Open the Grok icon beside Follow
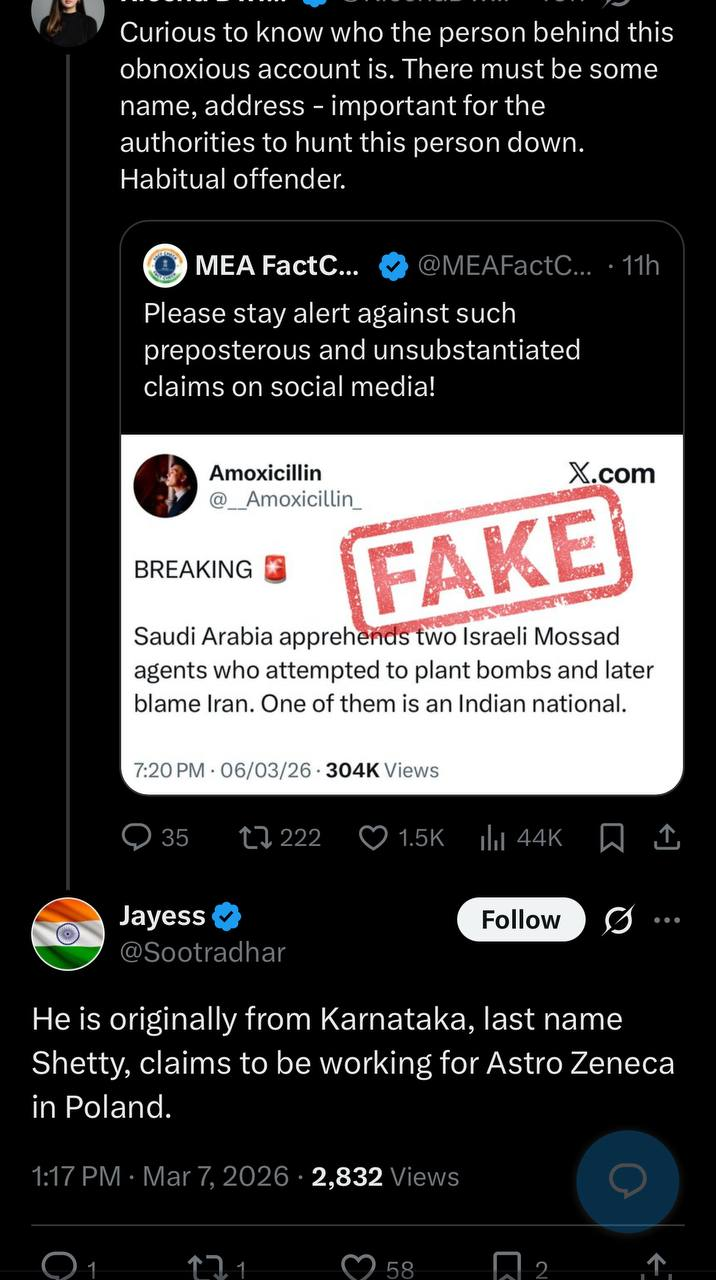This screenshot has height=1280, width=716. [x=619, y=920]
